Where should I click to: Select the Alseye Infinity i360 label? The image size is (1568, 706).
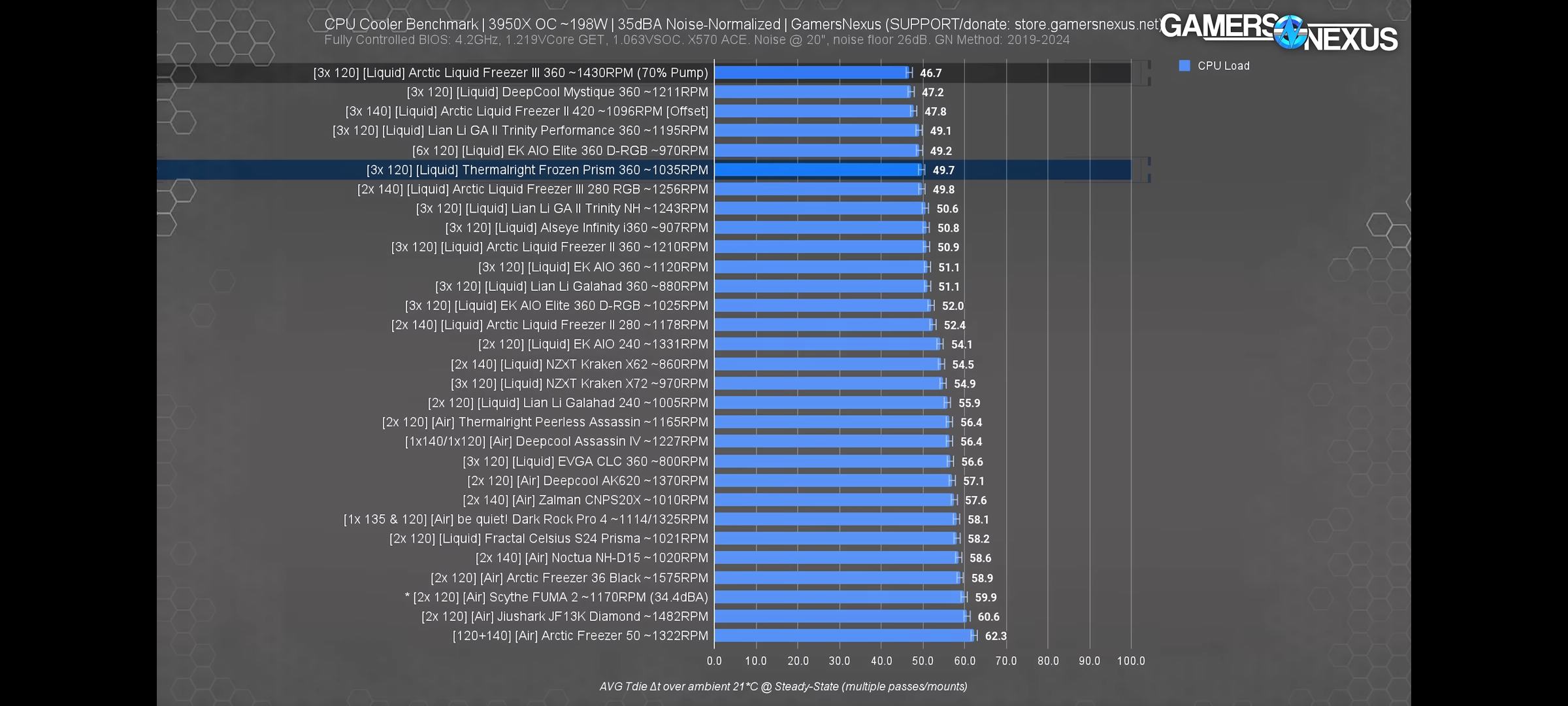tap(576, 227)
